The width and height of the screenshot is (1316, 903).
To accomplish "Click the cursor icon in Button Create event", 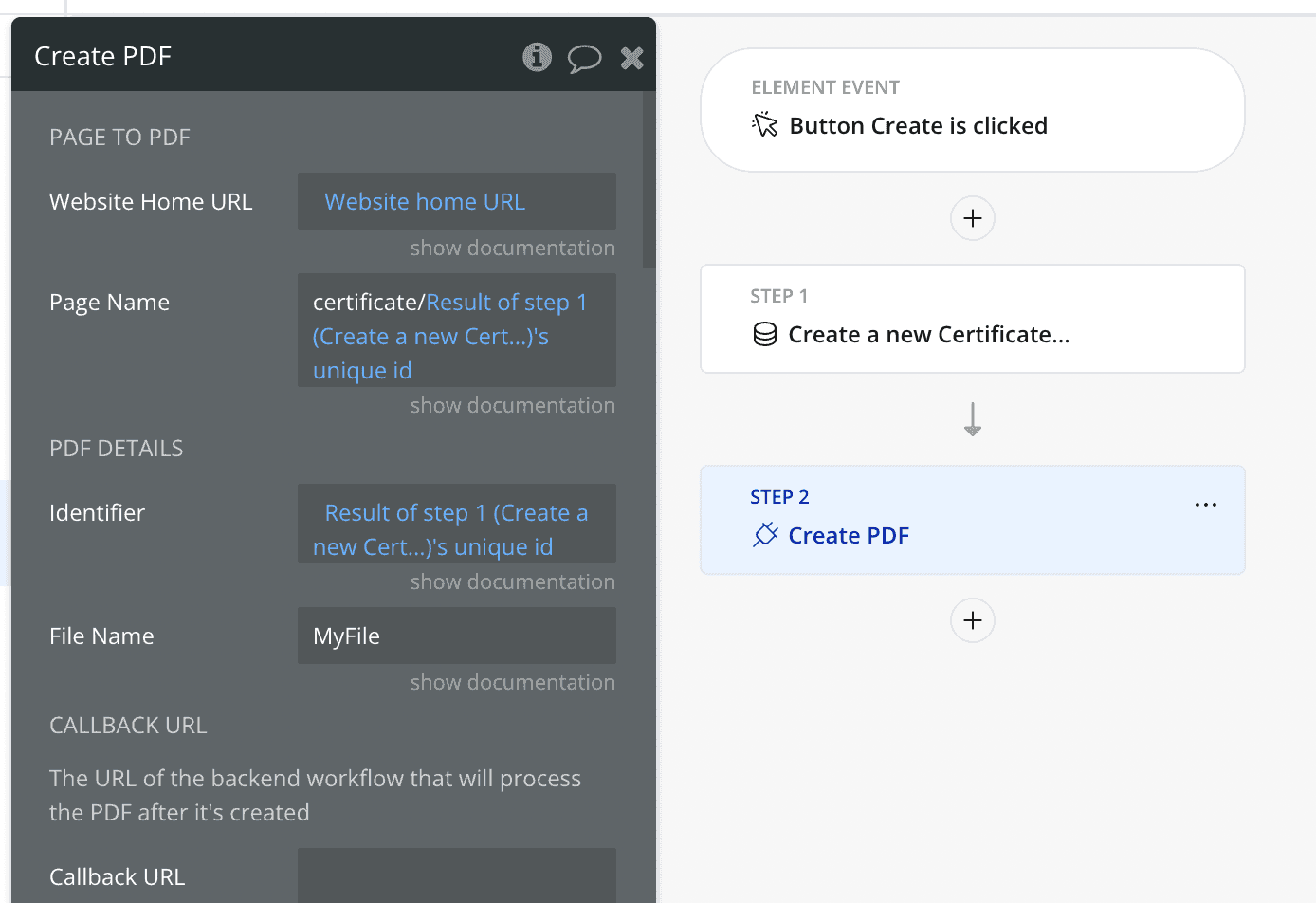I will pyautogui.click(x=765, y=125).
